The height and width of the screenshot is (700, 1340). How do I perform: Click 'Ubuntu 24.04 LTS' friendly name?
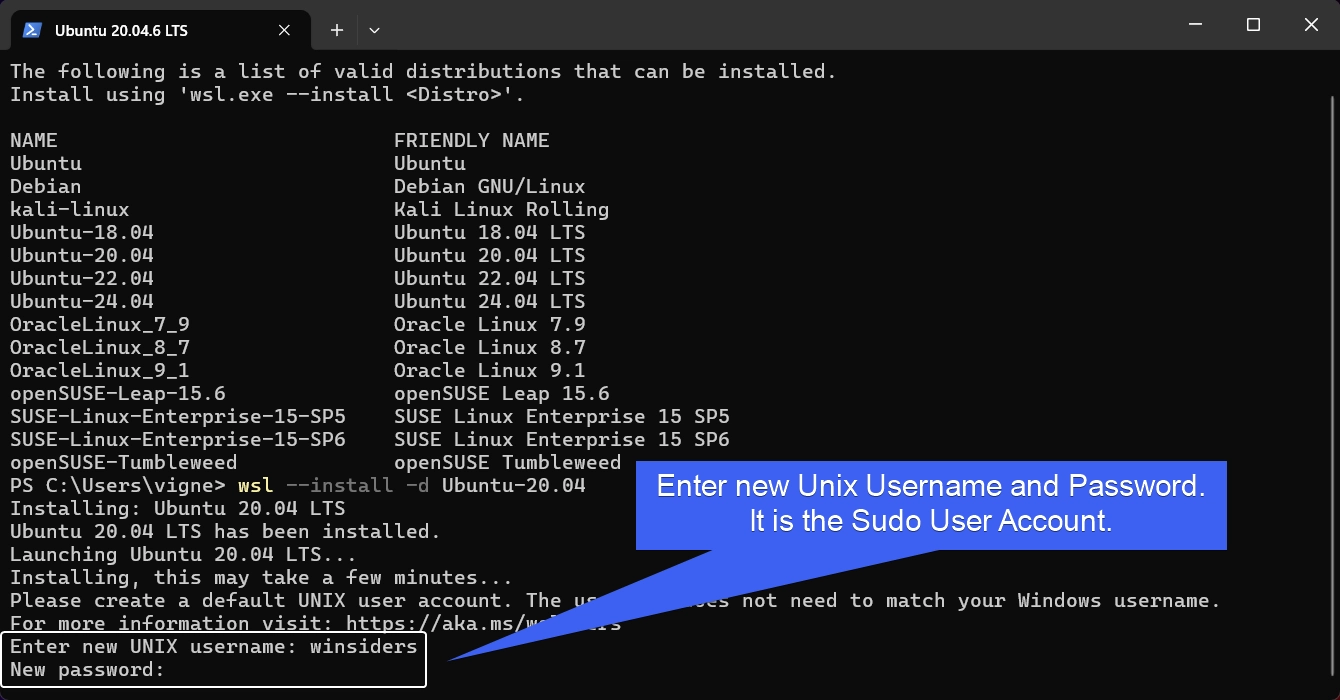point(490,301)
